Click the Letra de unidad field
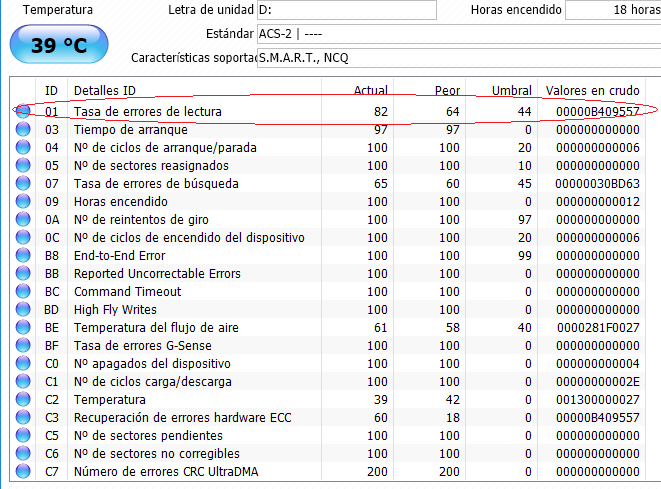This screenshot has width=661, height=489. click(x=347, y=10)
